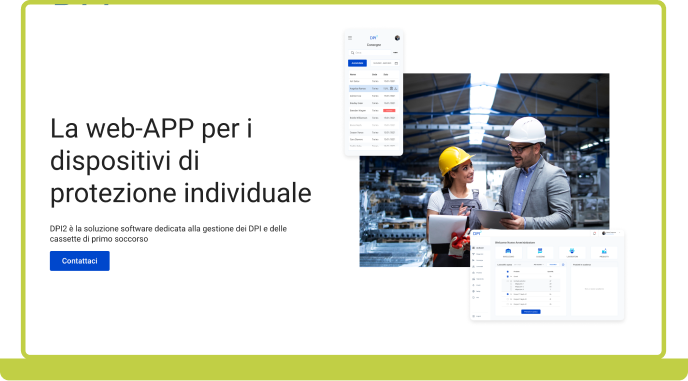Click the blue Contattaci button
Image resolution: width=688 pixels, height=381 pixels.
coord(79,261)
